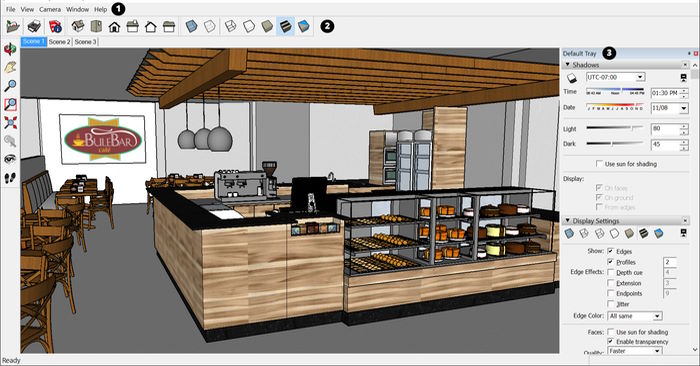Open the Camera menu
The height and width of the screenshot is (366, 700).
[x=50, y=9]
